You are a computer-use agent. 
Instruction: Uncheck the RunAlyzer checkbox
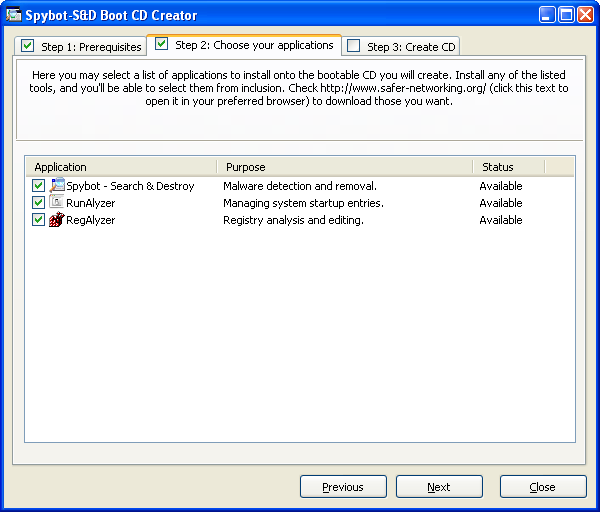click(38, 203)
